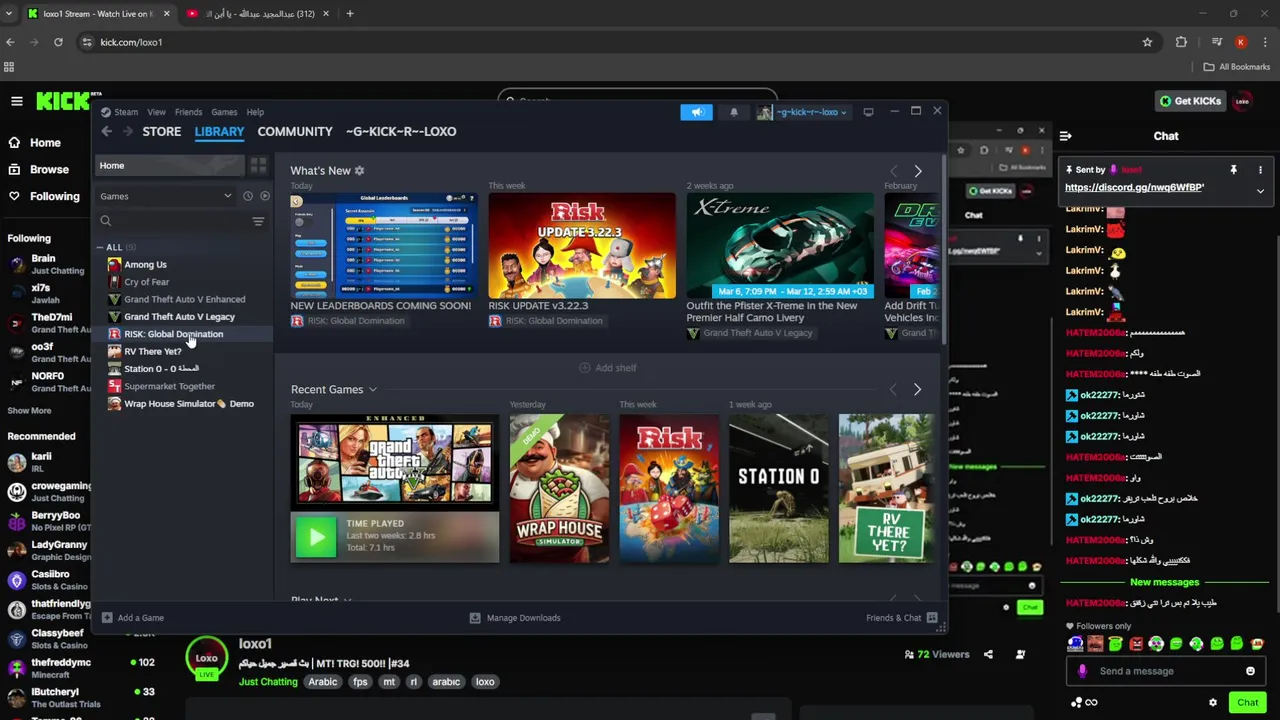Select Among Us in the library list
This screenshot has width=1280, height=720.
pyautogui.click(x=145, y=265)
